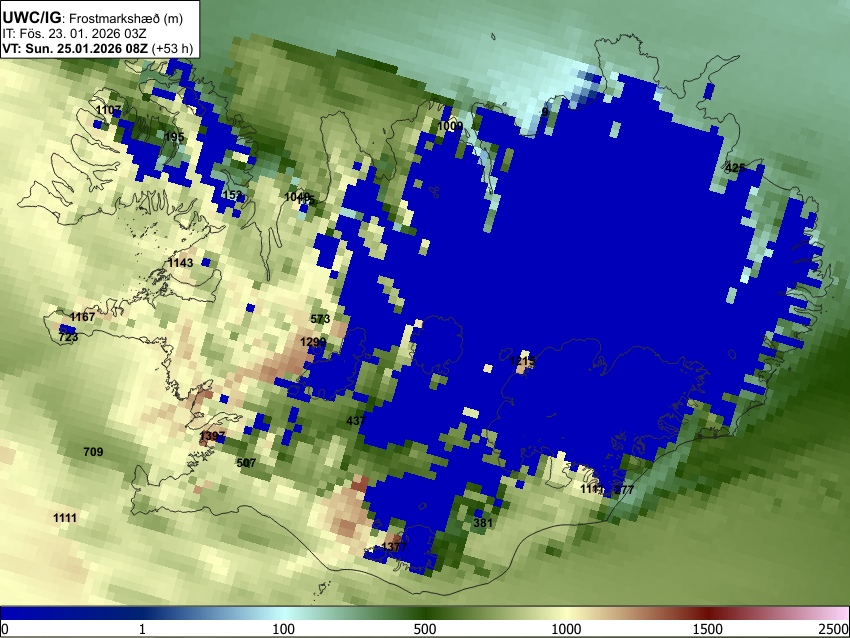Click the station value 1299
This screenshot has height=638, width=850.
click(313, 341)
